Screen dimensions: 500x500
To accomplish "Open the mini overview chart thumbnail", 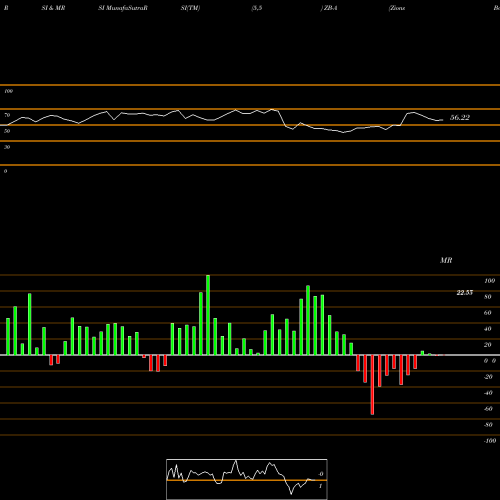I will (x=247, y=479).
